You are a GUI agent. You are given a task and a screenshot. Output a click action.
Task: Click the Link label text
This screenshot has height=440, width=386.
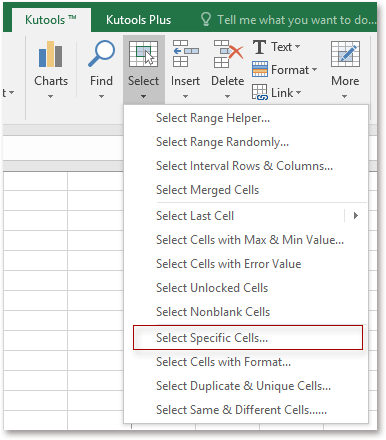click(282, 93)
